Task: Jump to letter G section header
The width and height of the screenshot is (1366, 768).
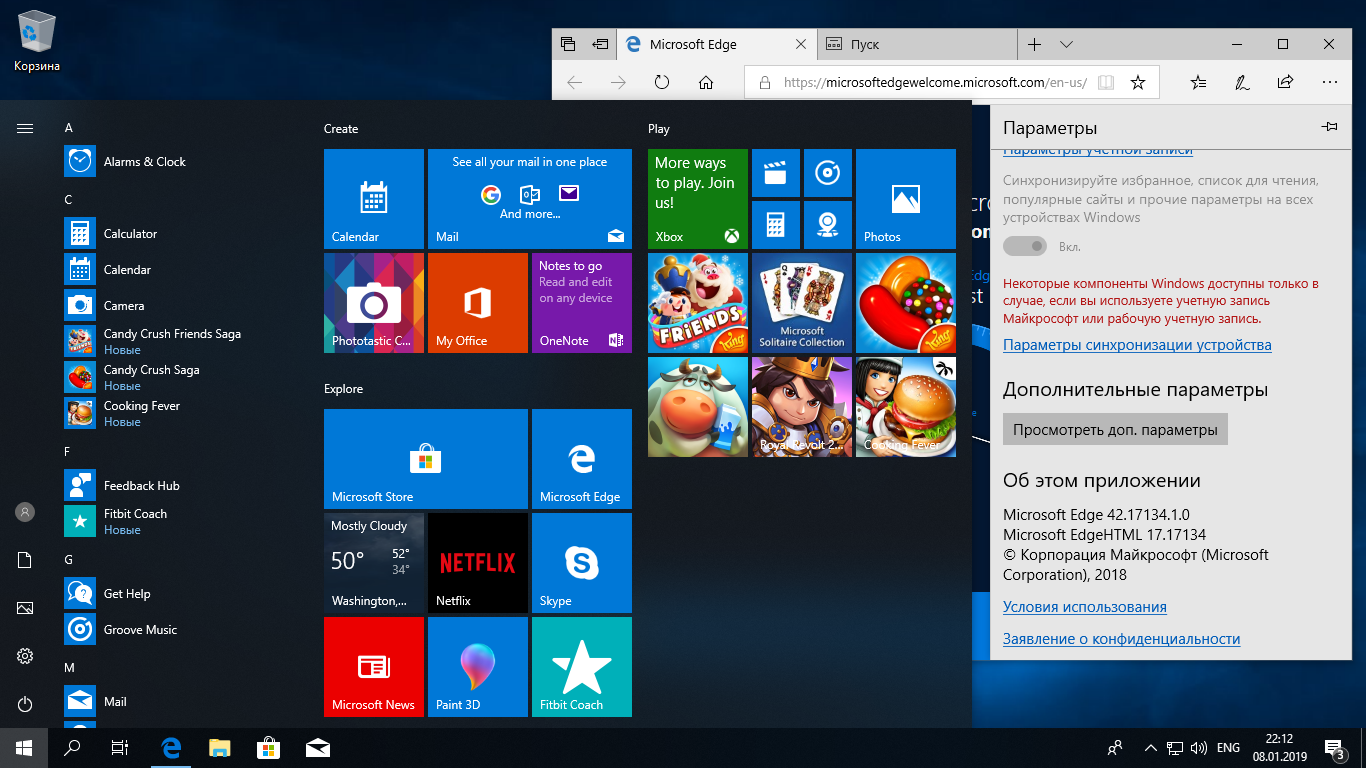Action: [x=69, y=560]
